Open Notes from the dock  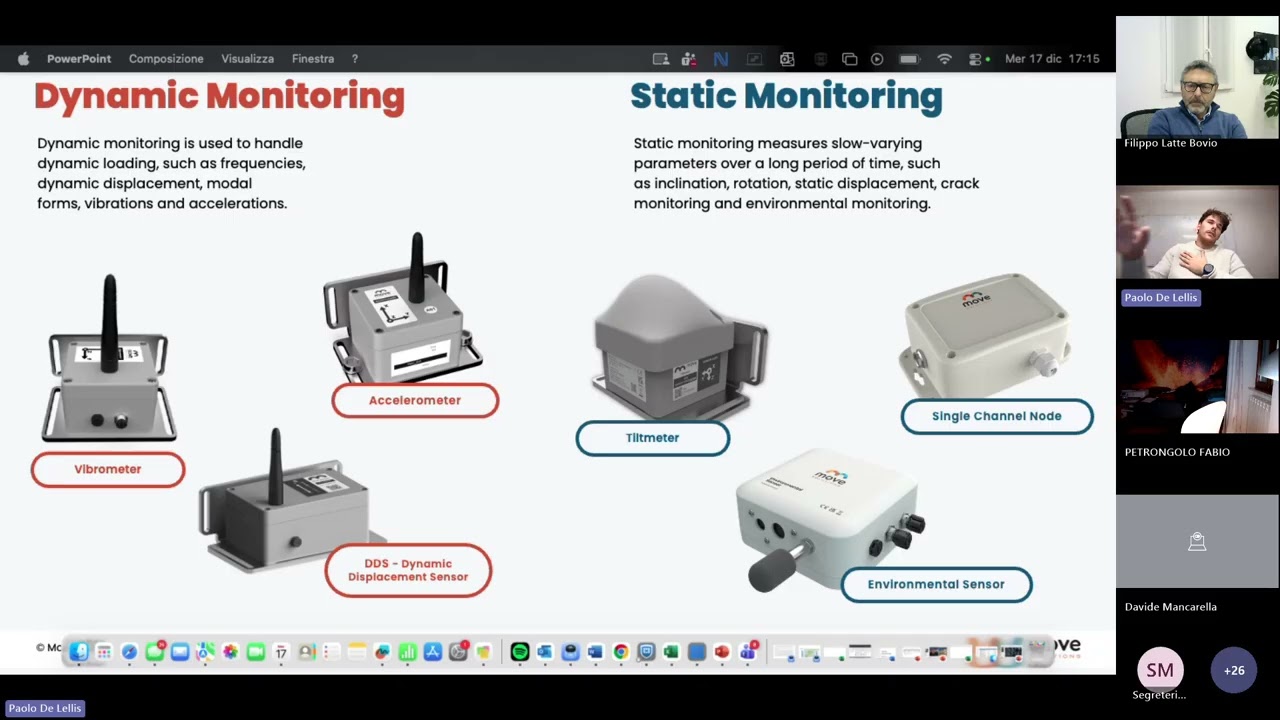click(357, 652)
